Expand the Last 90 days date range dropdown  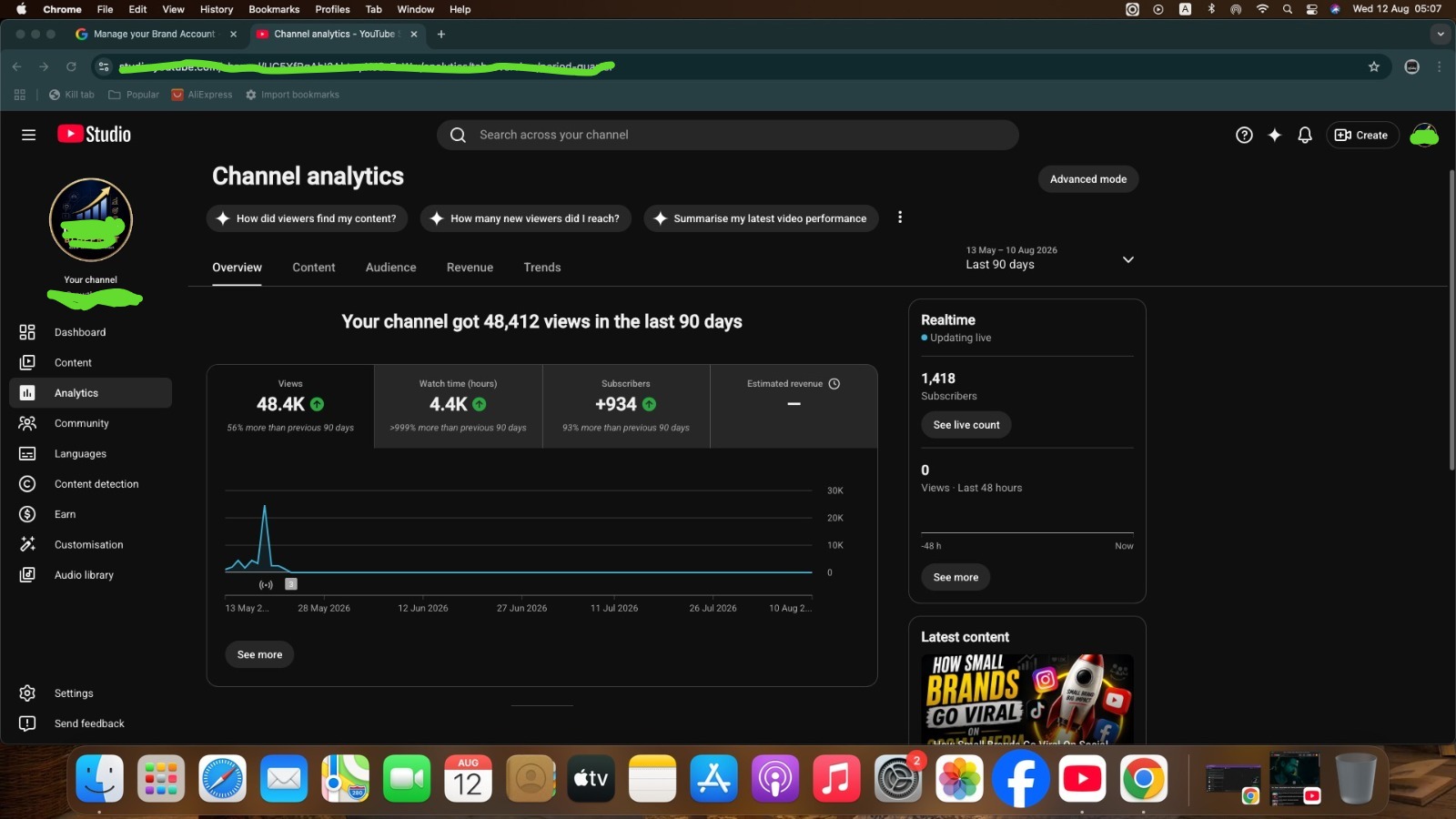click(1050, 258)
